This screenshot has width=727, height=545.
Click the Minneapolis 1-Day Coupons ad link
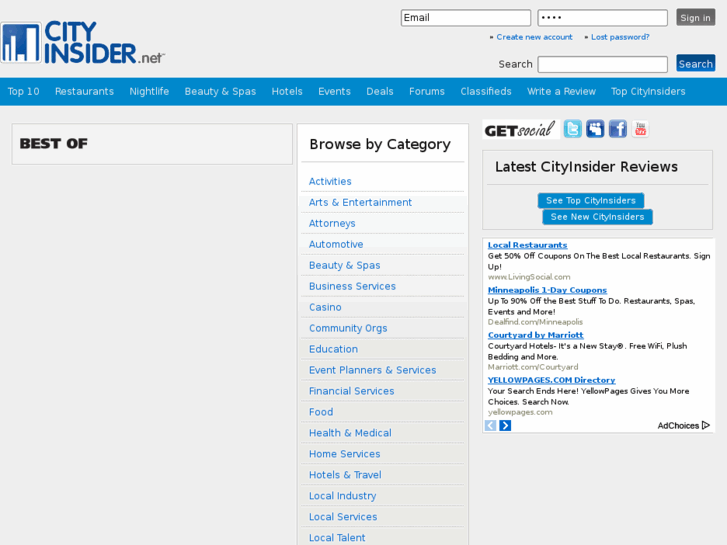point(547,290)
